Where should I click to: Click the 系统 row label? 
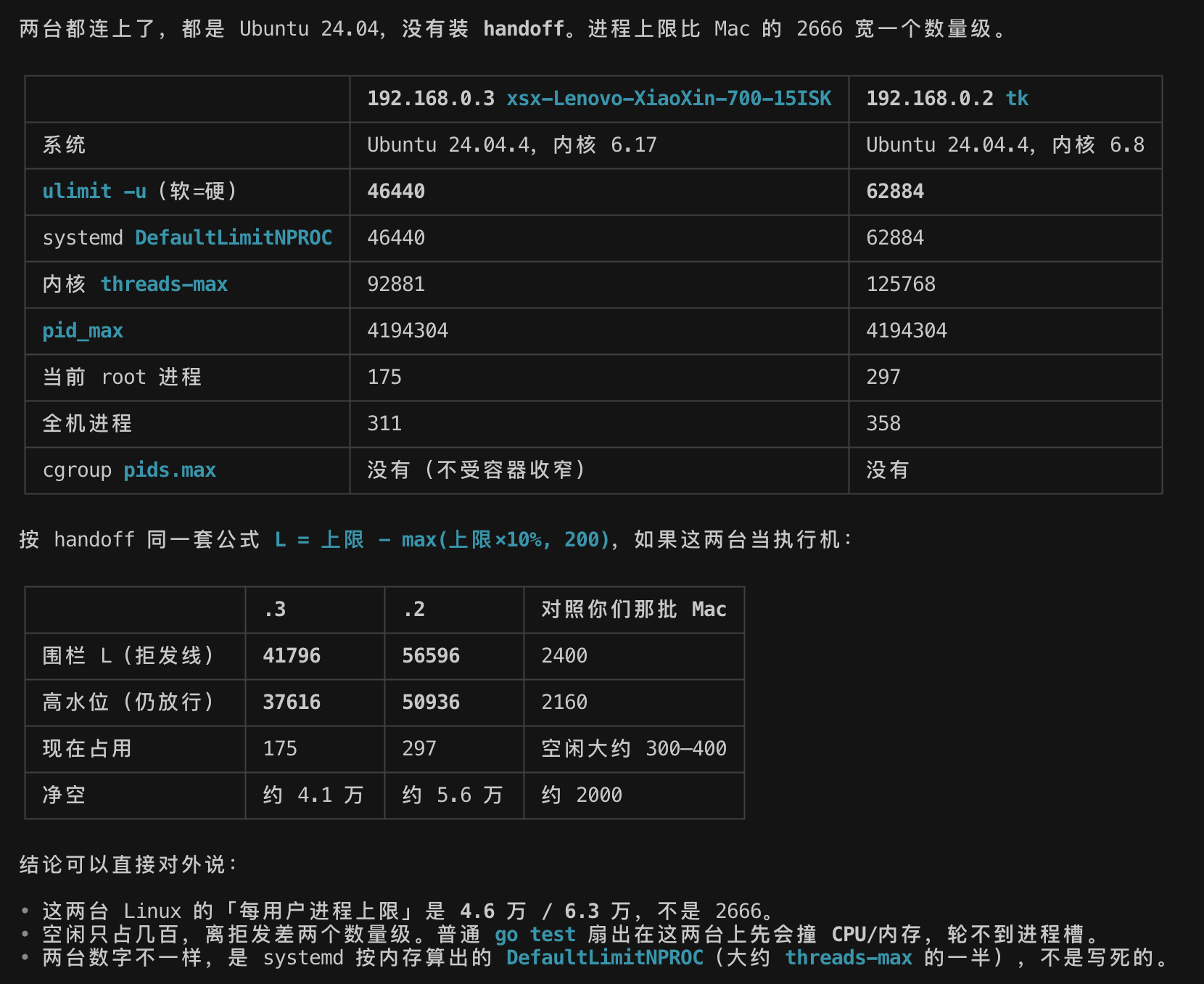tap(64, 145)
